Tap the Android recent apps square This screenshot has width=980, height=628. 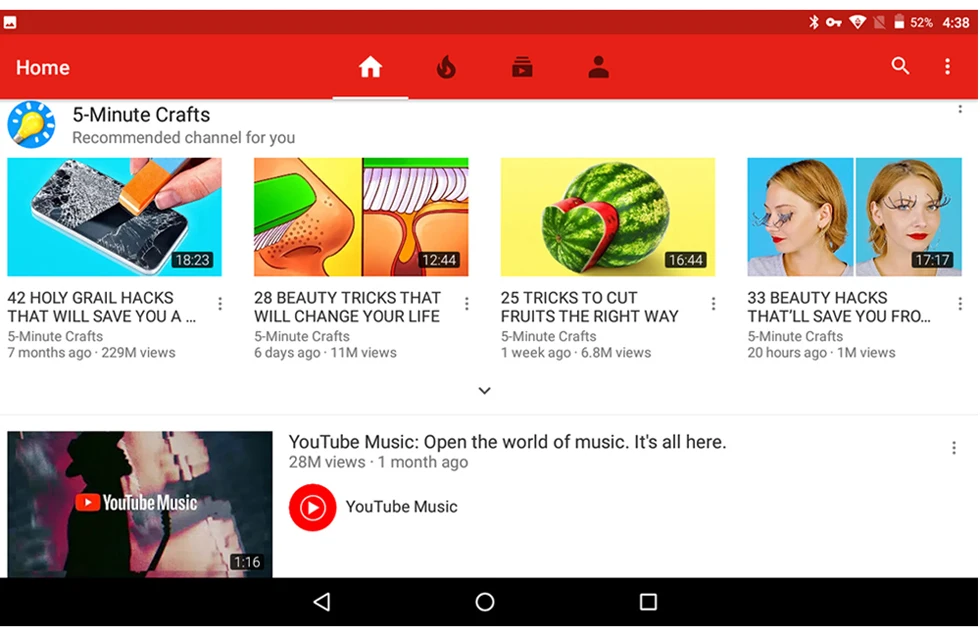pyautogui.click(x=648, y=602)
